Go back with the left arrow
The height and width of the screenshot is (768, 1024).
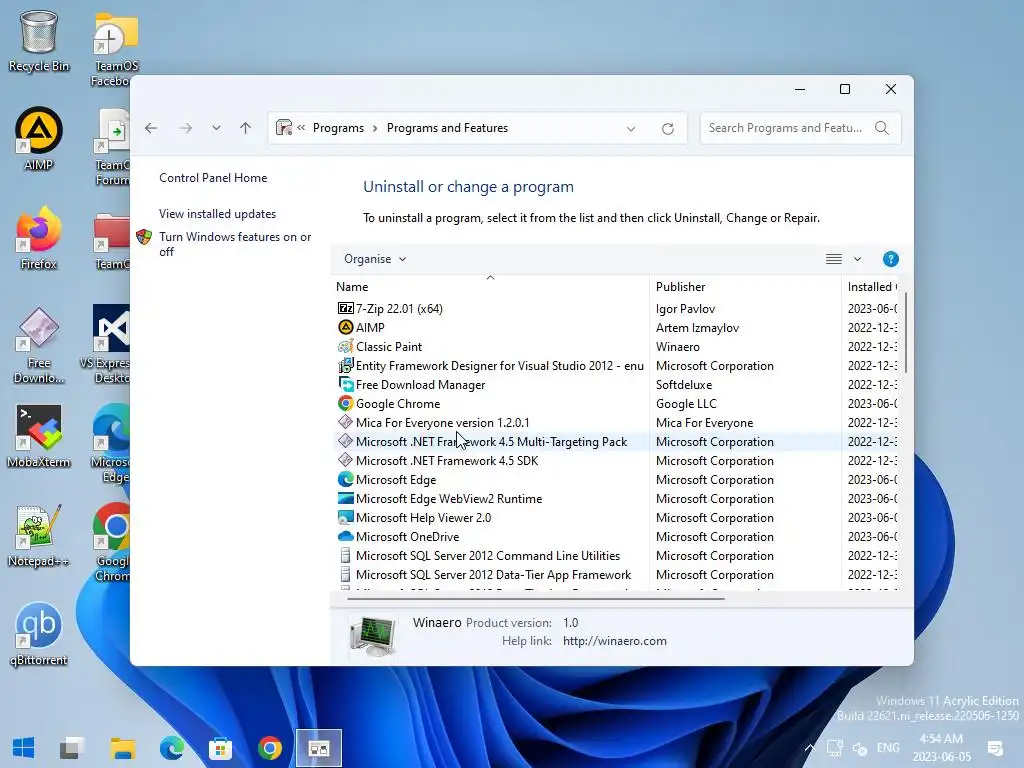click(x=151, y=128)
